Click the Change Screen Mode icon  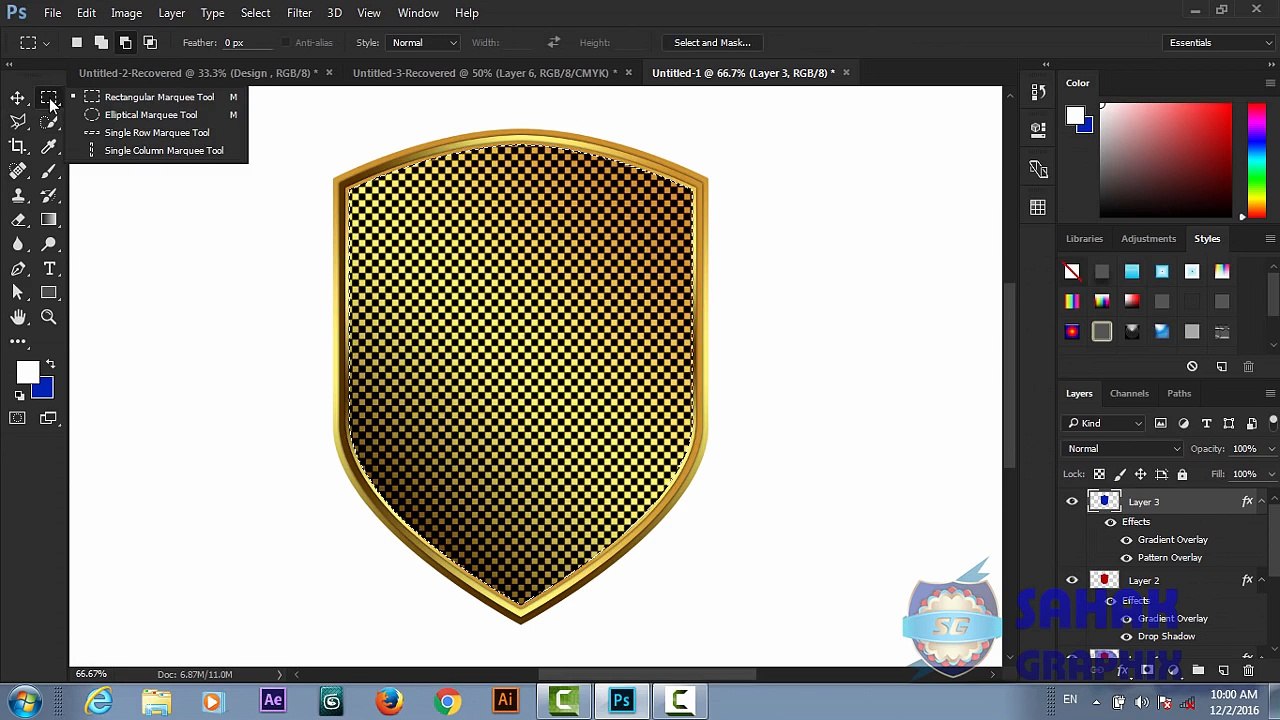click(x=49, y=418)
